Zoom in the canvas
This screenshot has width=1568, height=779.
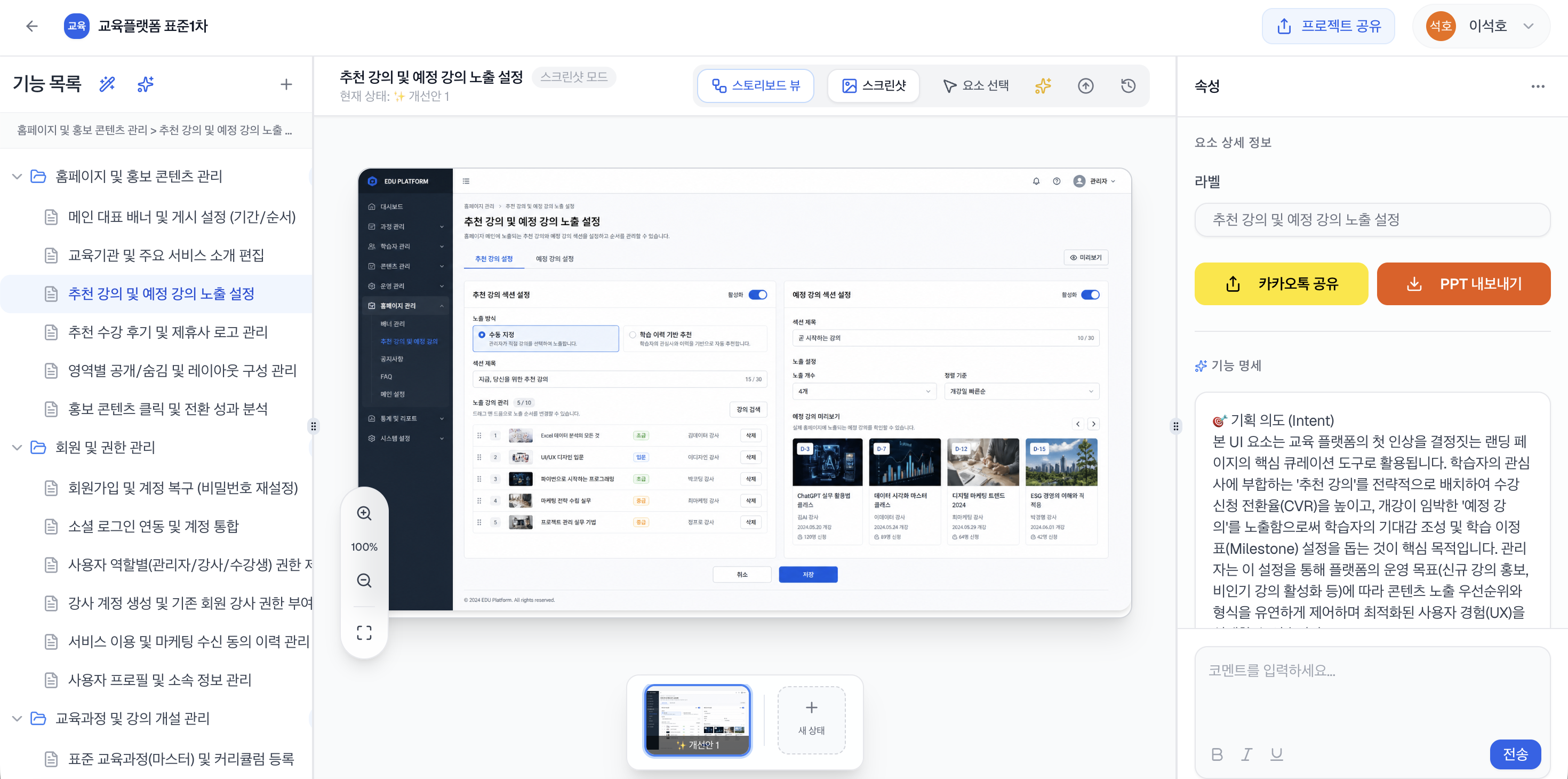coord(364,513)
